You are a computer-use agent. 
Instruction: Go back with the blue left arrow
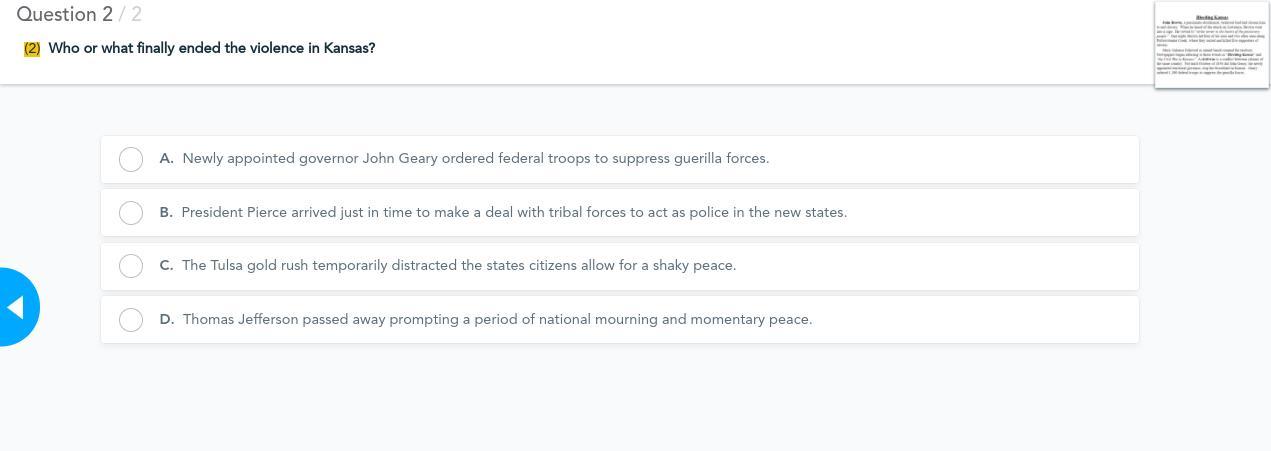[16, 307]
